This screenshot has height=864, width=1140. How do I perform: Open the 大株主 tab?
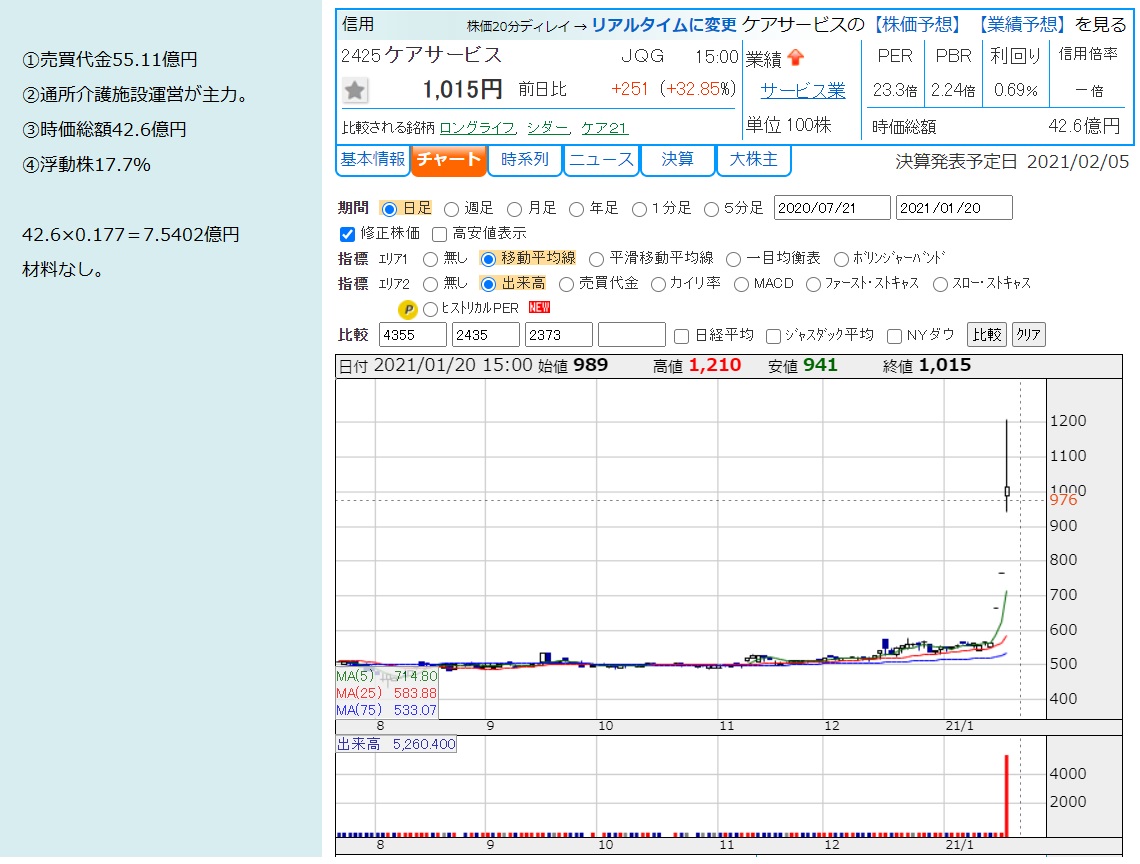[754, 160]
